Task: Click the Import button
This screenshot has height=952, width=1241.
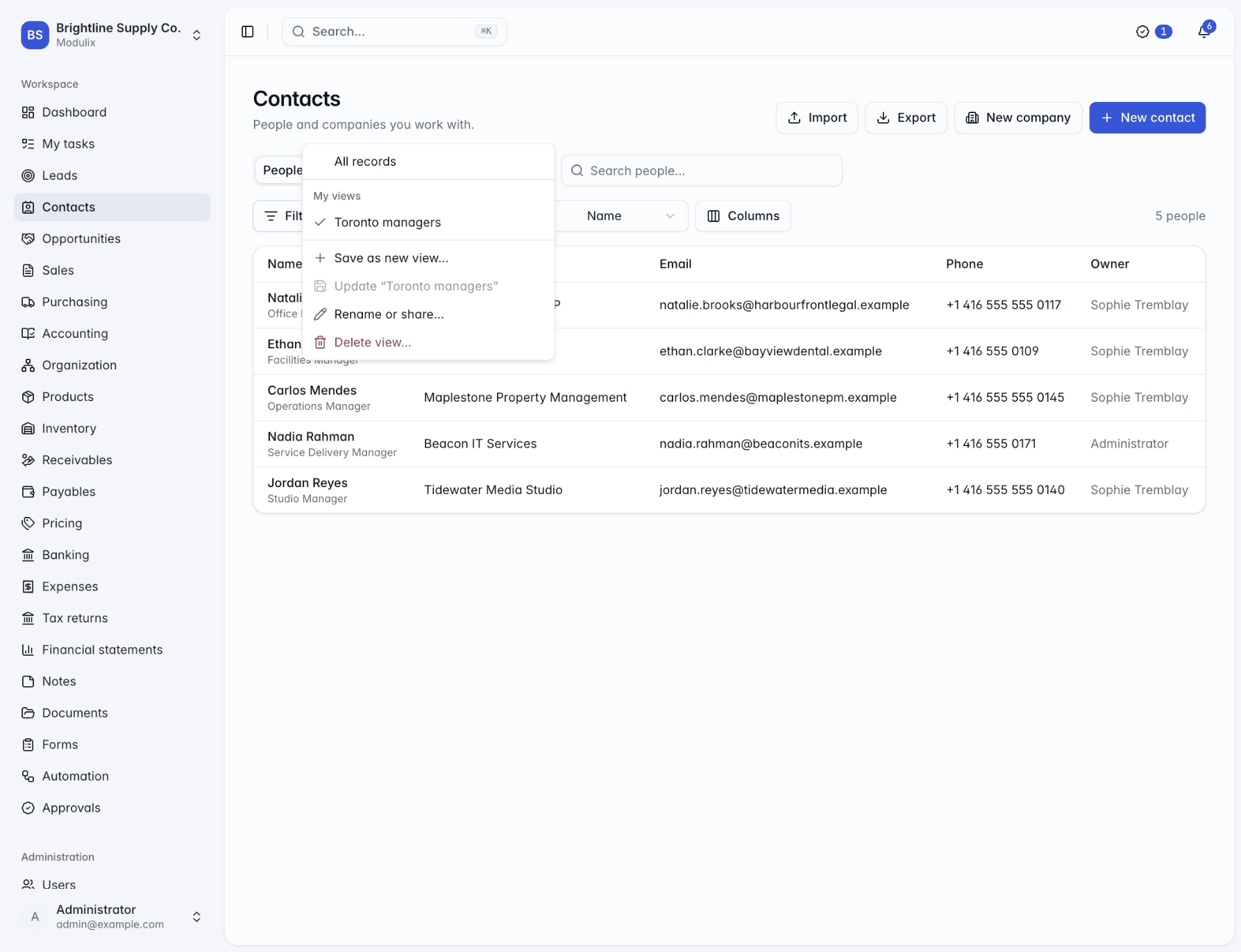Action: [x=817, y=118]
